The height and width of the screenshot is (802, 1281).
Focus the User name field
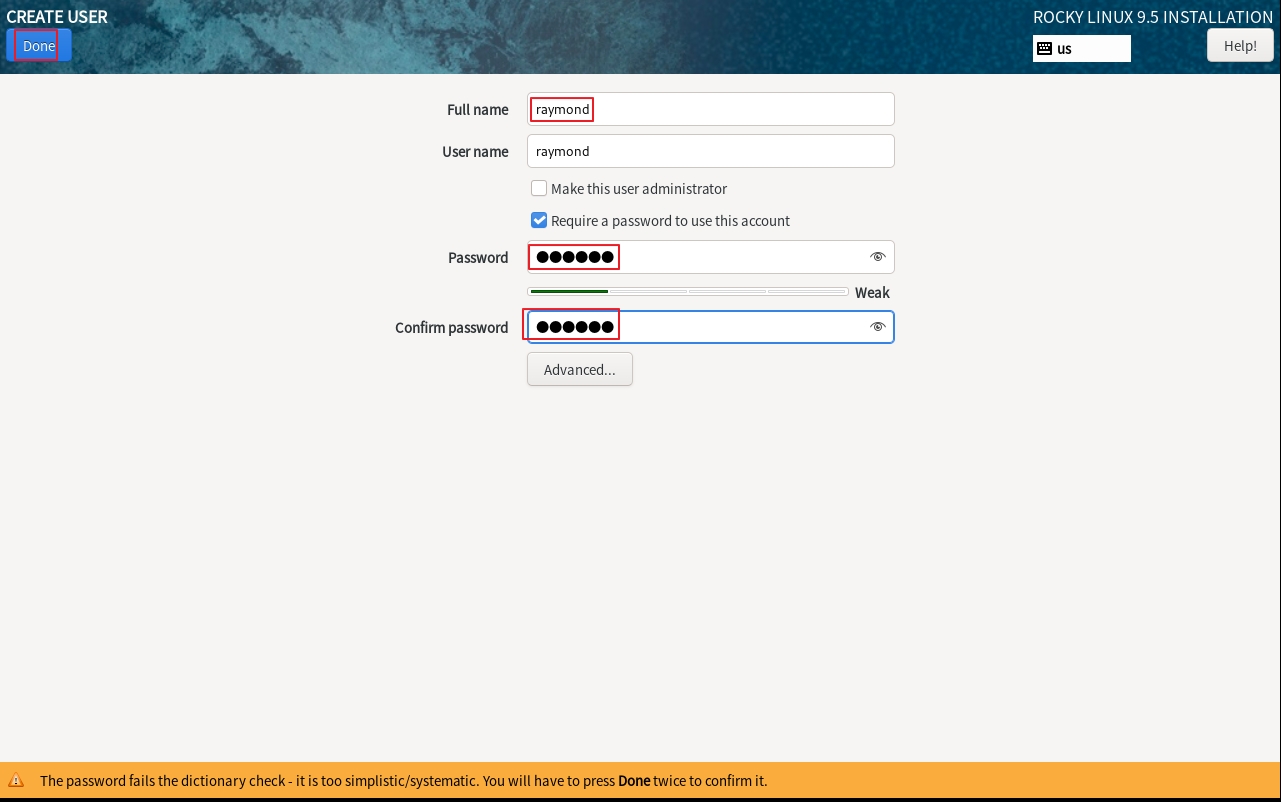click(x=711, y=151)
